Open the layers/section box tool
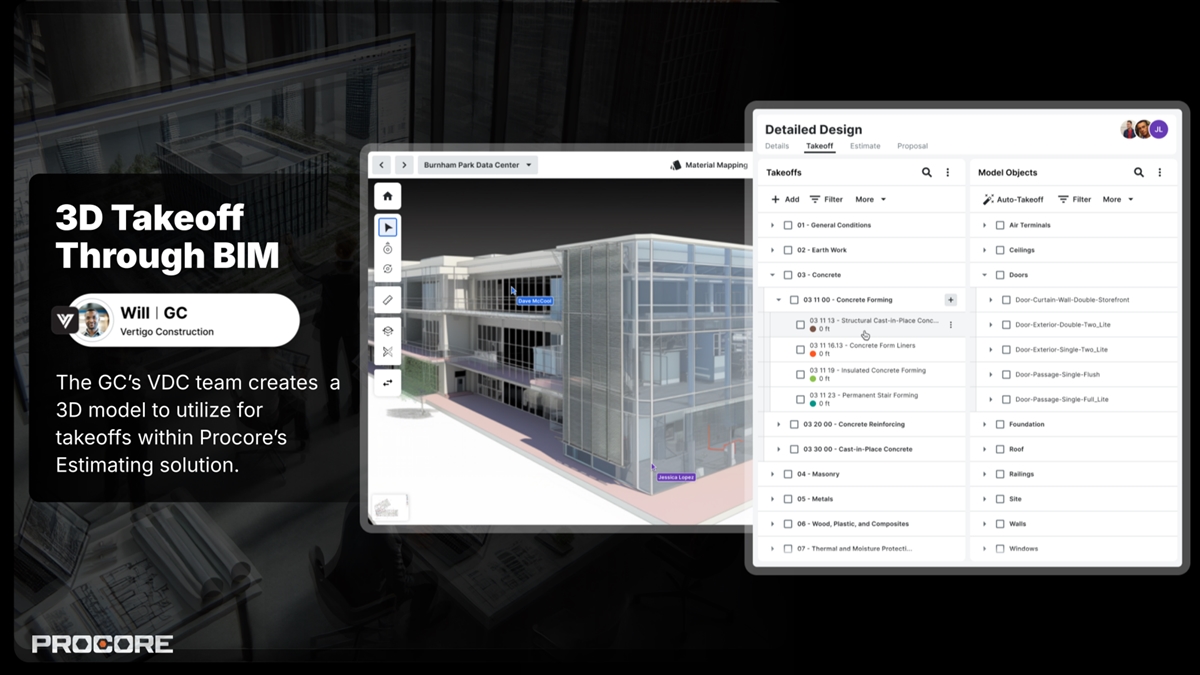1200x675 pixels. pos(388,331)
